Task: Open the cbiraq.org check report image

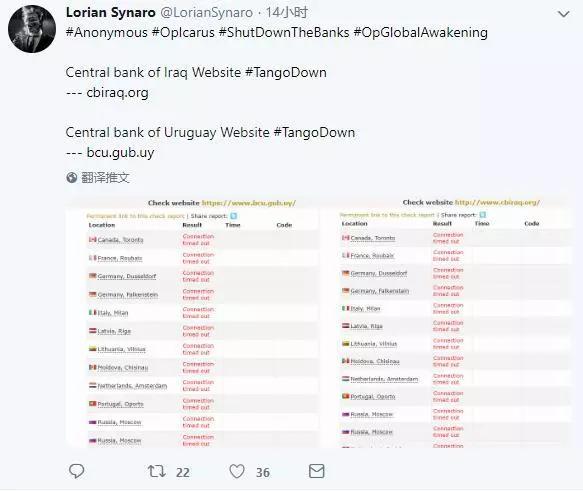Action: coord(446,323)
